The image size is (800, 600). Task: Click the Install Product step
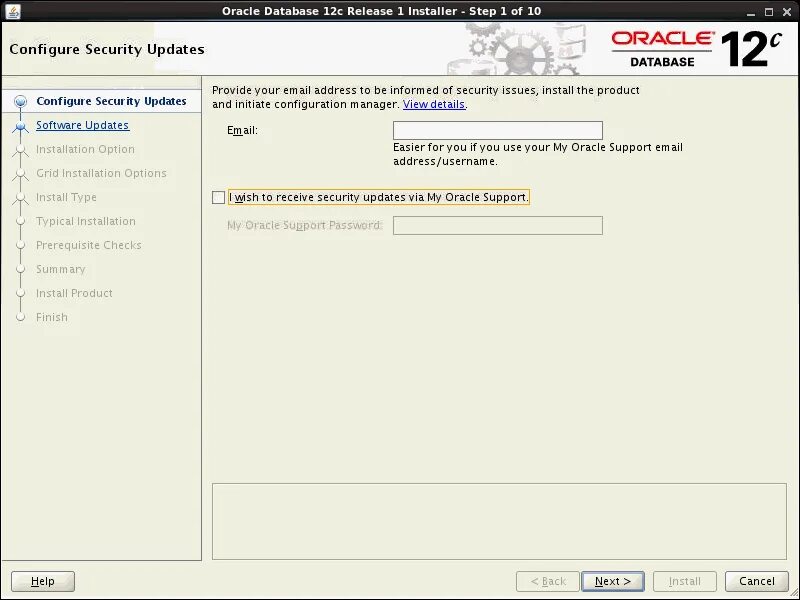tap(74, 293)
